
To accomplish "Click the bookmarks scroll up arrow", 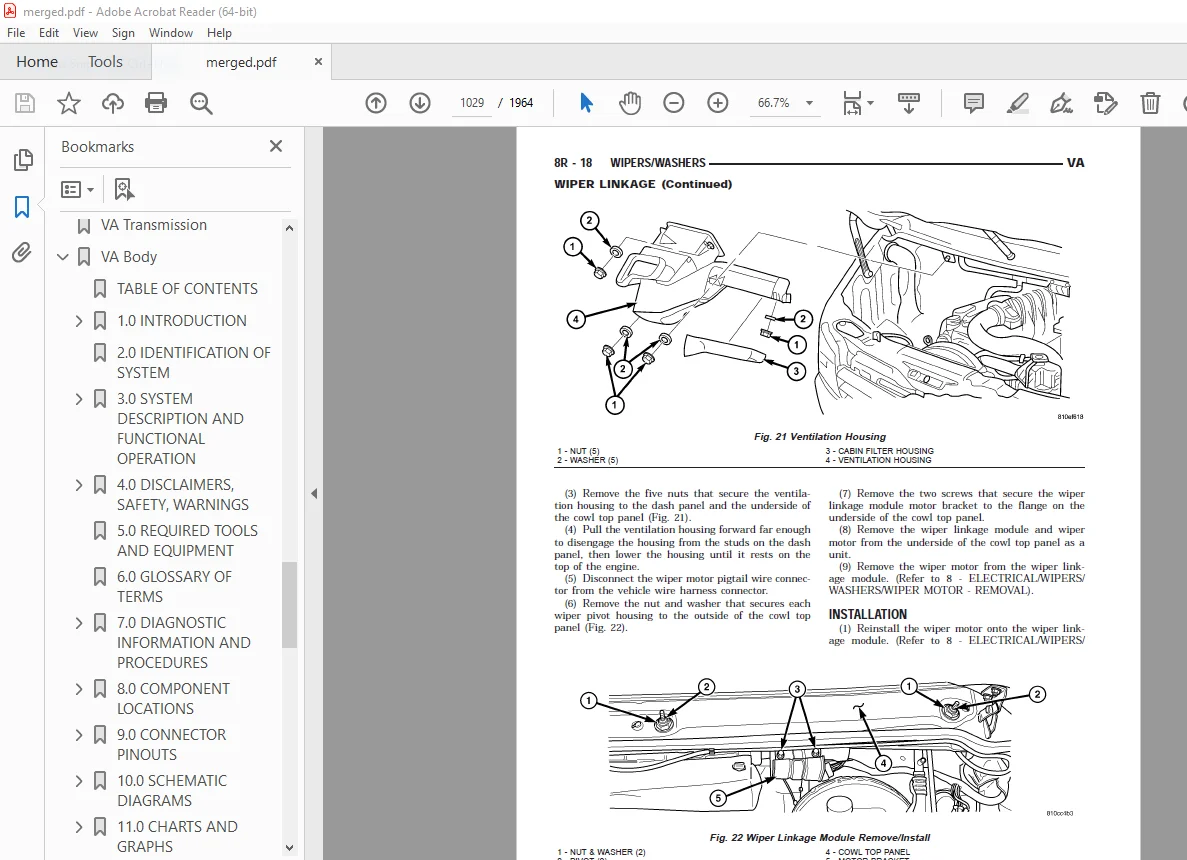I will point(289,228).
